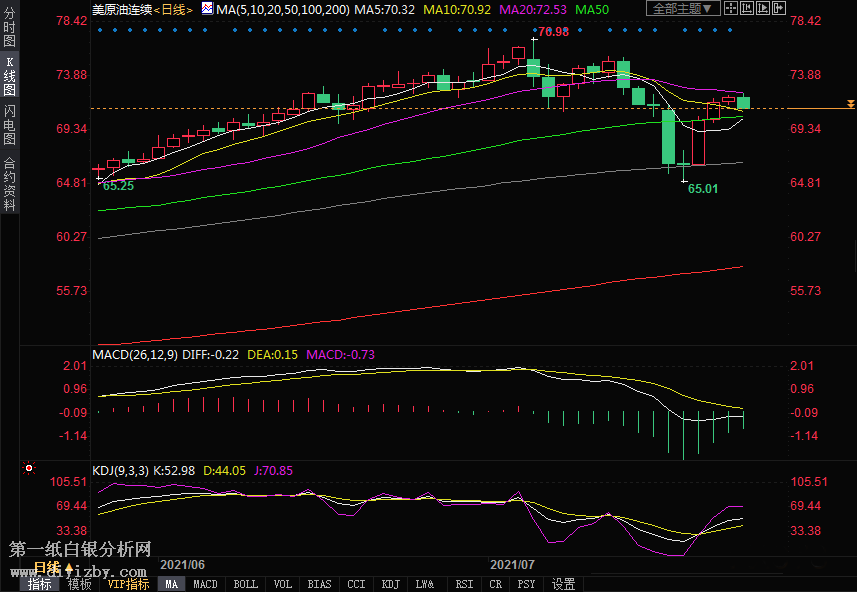
Task: Switch to the 闪电图 side tab
Action: 9,125
